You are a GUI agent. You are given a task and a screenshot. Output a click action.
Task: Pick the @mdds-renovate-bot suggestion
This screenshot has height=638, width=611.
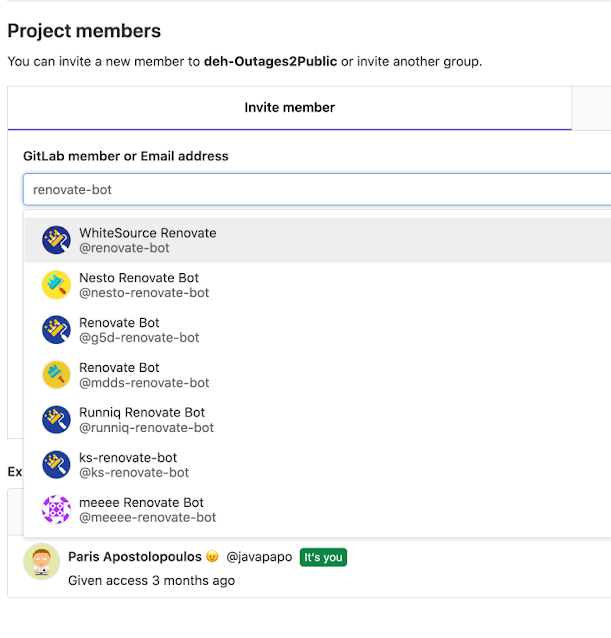pos(318,375)
